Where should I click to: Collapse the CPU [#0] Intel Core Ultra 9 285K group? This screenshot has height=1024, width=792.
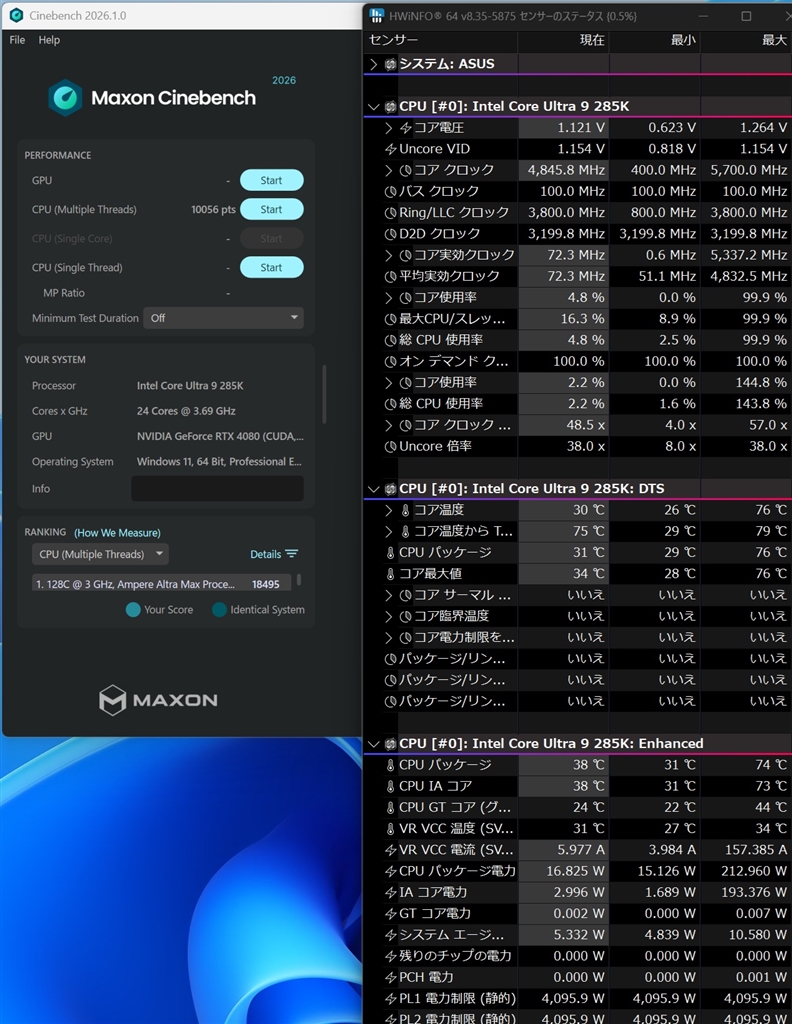tap(373, 106)
